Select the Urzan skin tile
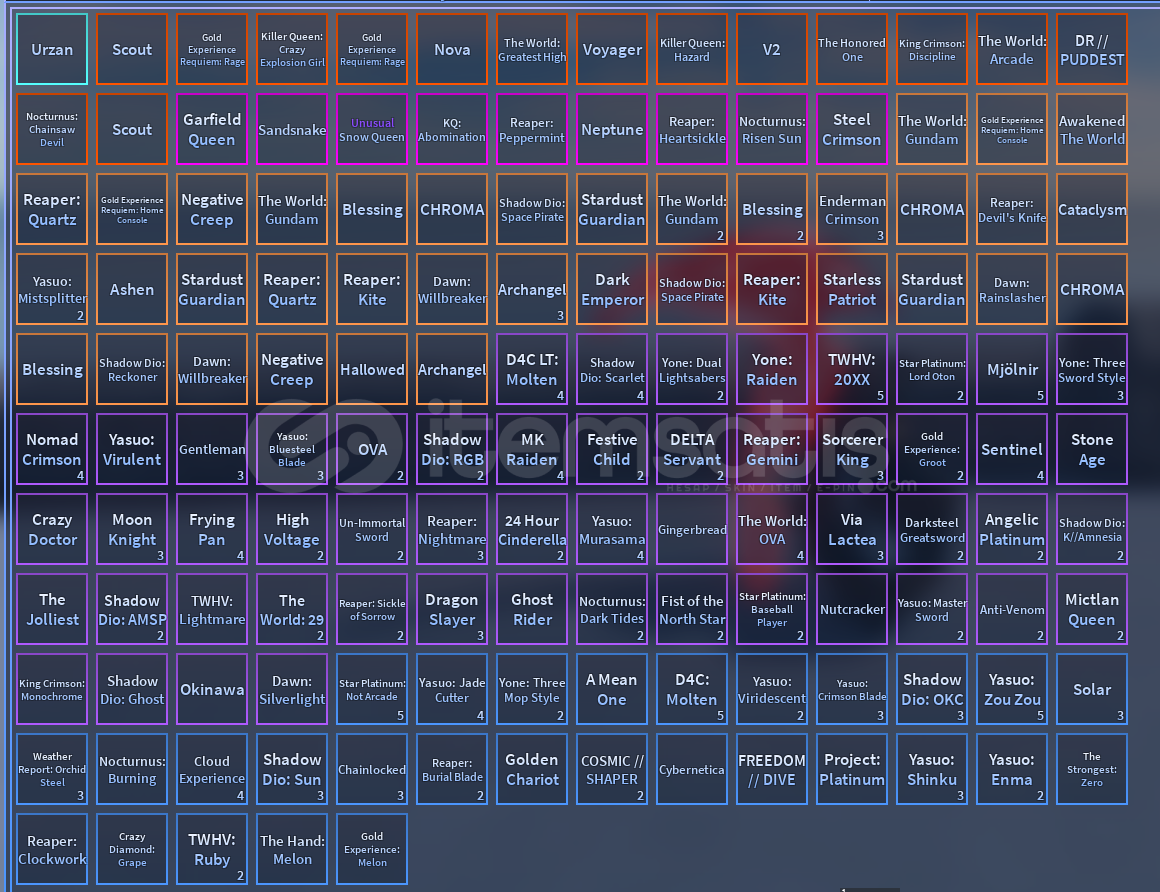This screenshot has width=1160, height=892. point(52,49)
